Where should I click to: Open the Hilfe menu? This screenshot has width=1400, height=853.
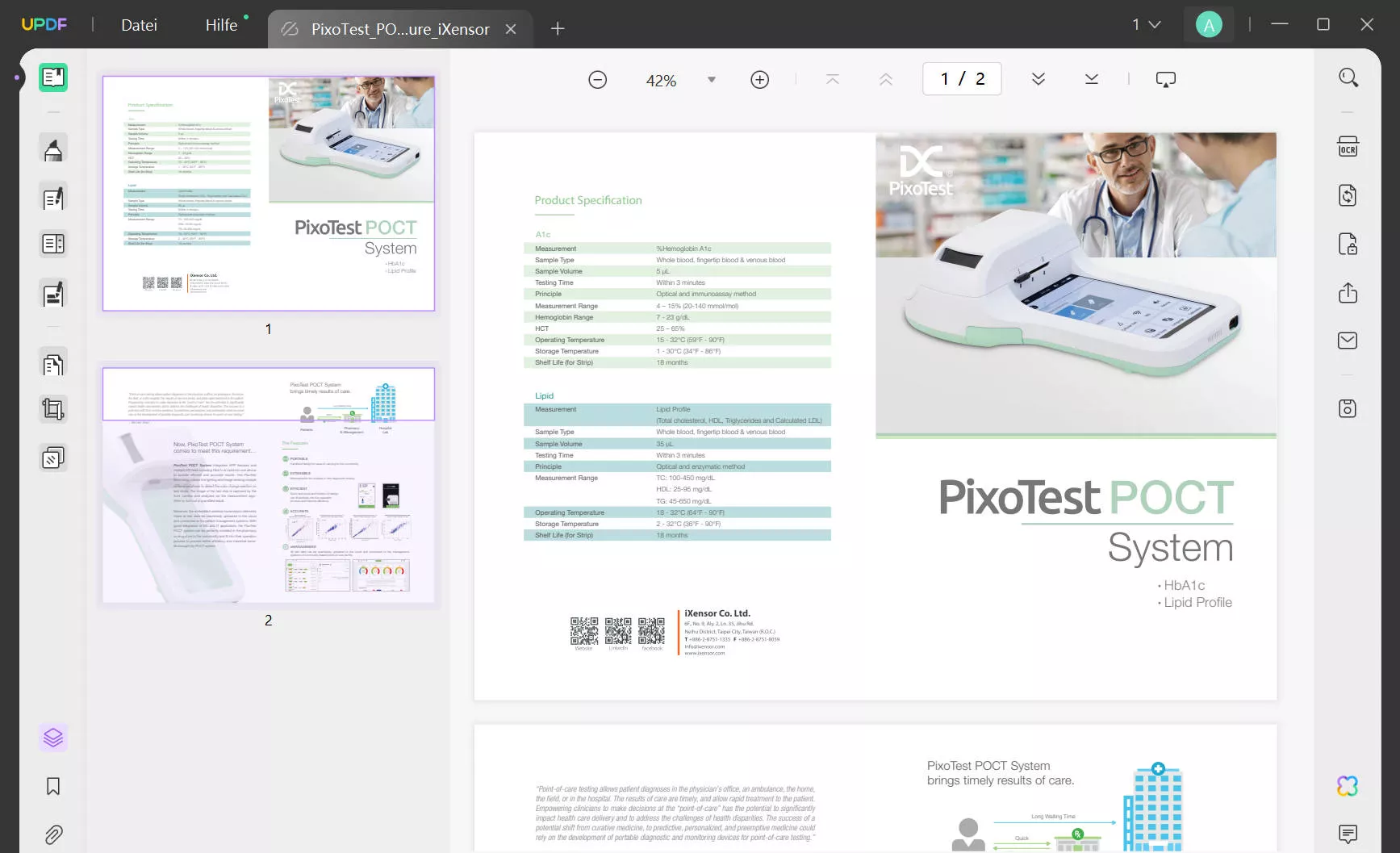[221, 25]
